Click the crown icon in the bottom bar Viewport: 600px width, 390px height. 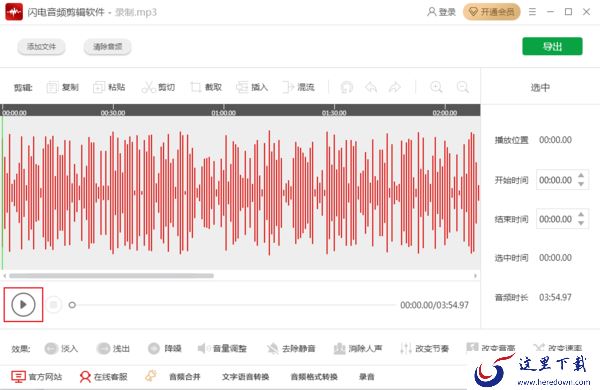(x=150, y=376)
